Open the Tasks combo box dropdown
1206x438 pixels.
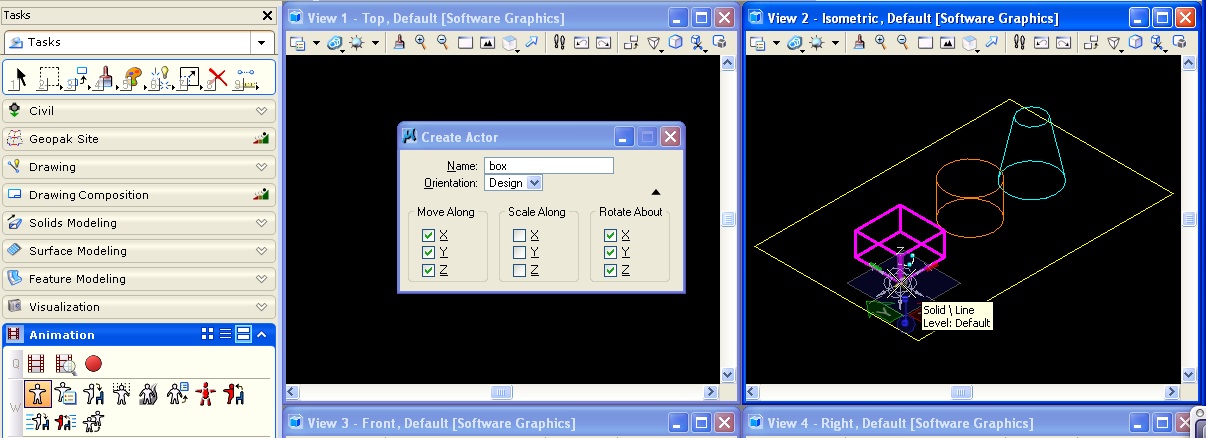[x=262, y=43]
